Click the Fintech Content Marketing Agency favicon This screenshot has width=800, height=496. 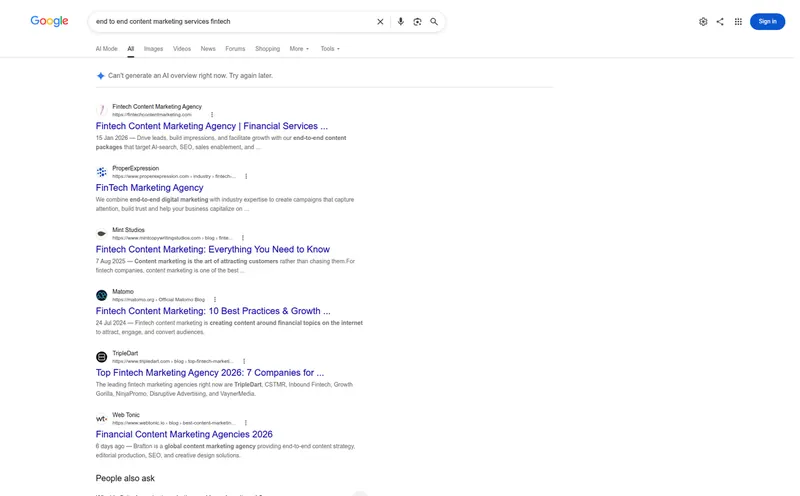pos(102,110)
